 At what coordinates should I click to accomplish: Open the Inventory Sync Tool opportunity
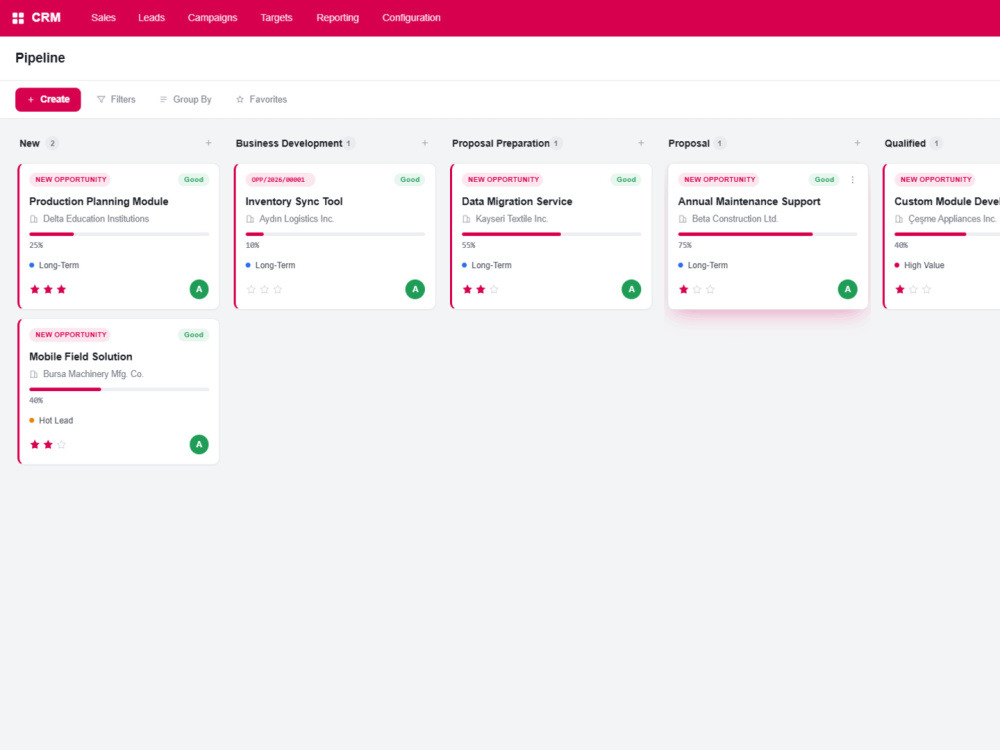[294, 202]
